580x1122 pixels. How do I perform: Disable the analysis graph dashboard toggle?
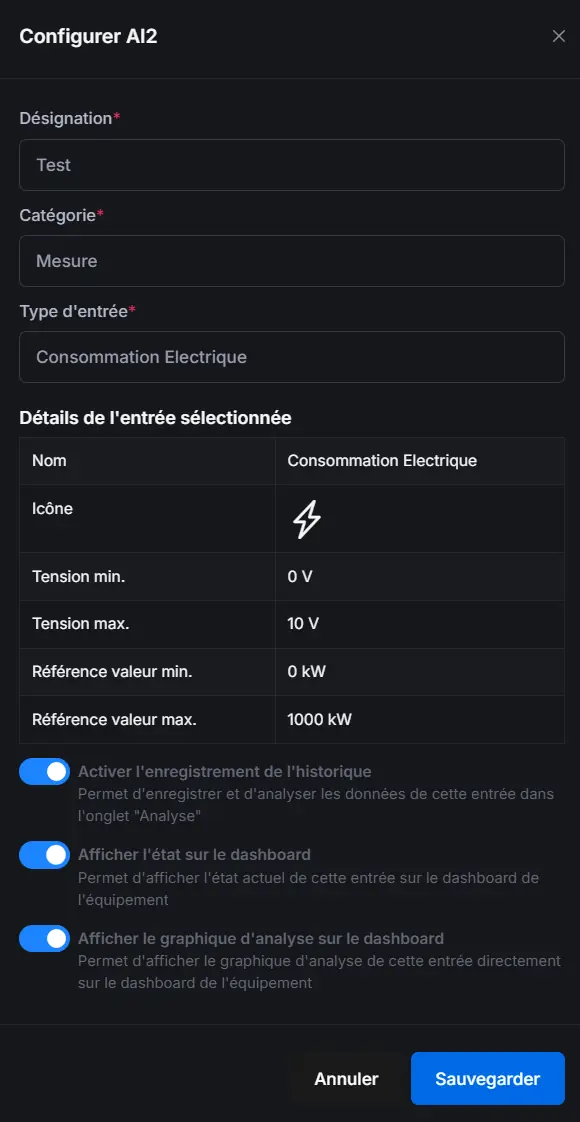click(x=43, y=938)
